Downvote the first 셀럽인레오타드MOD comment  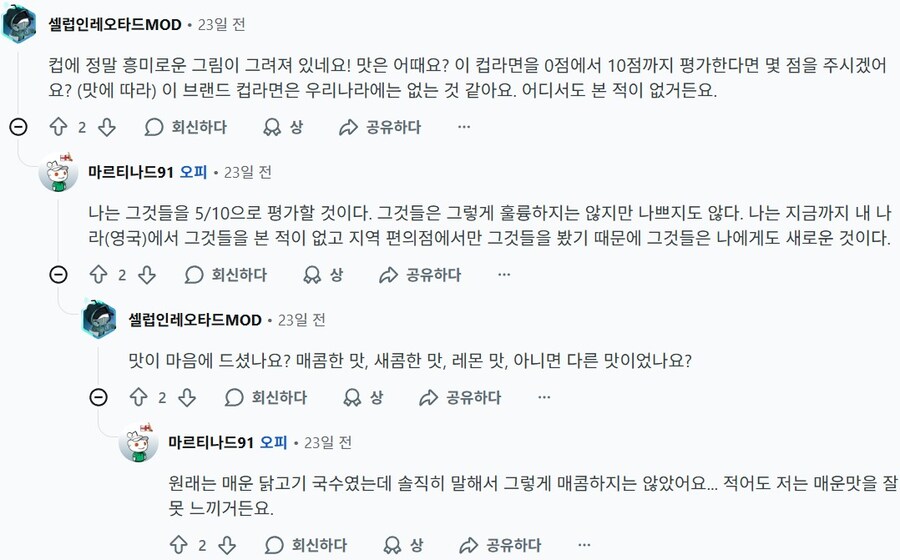[107, 128]
